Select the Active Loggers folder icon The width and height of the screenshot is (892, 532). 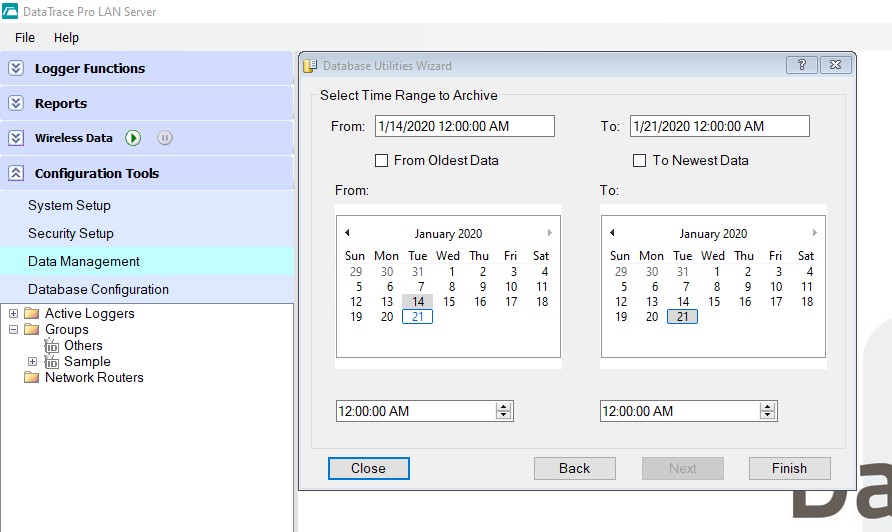coord(32,314)
